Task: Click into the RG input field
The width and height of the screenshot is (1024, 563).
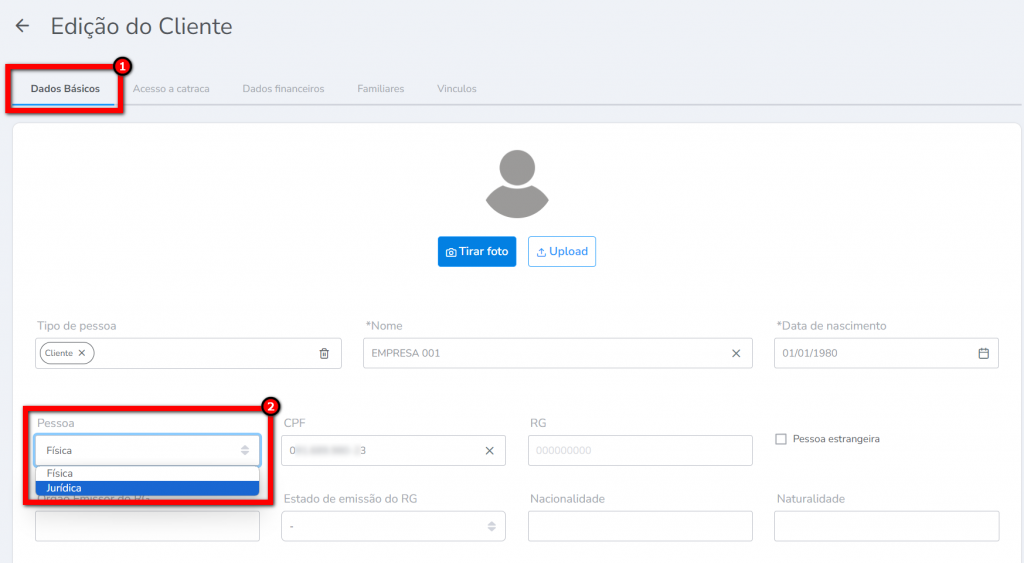Action: coord(640,450)
